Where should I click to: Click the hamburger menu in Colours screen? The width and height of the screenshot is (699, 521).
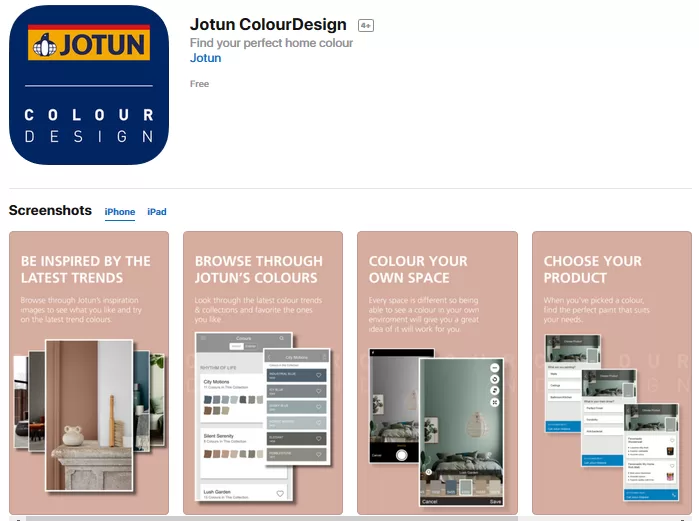pos(204,340)
